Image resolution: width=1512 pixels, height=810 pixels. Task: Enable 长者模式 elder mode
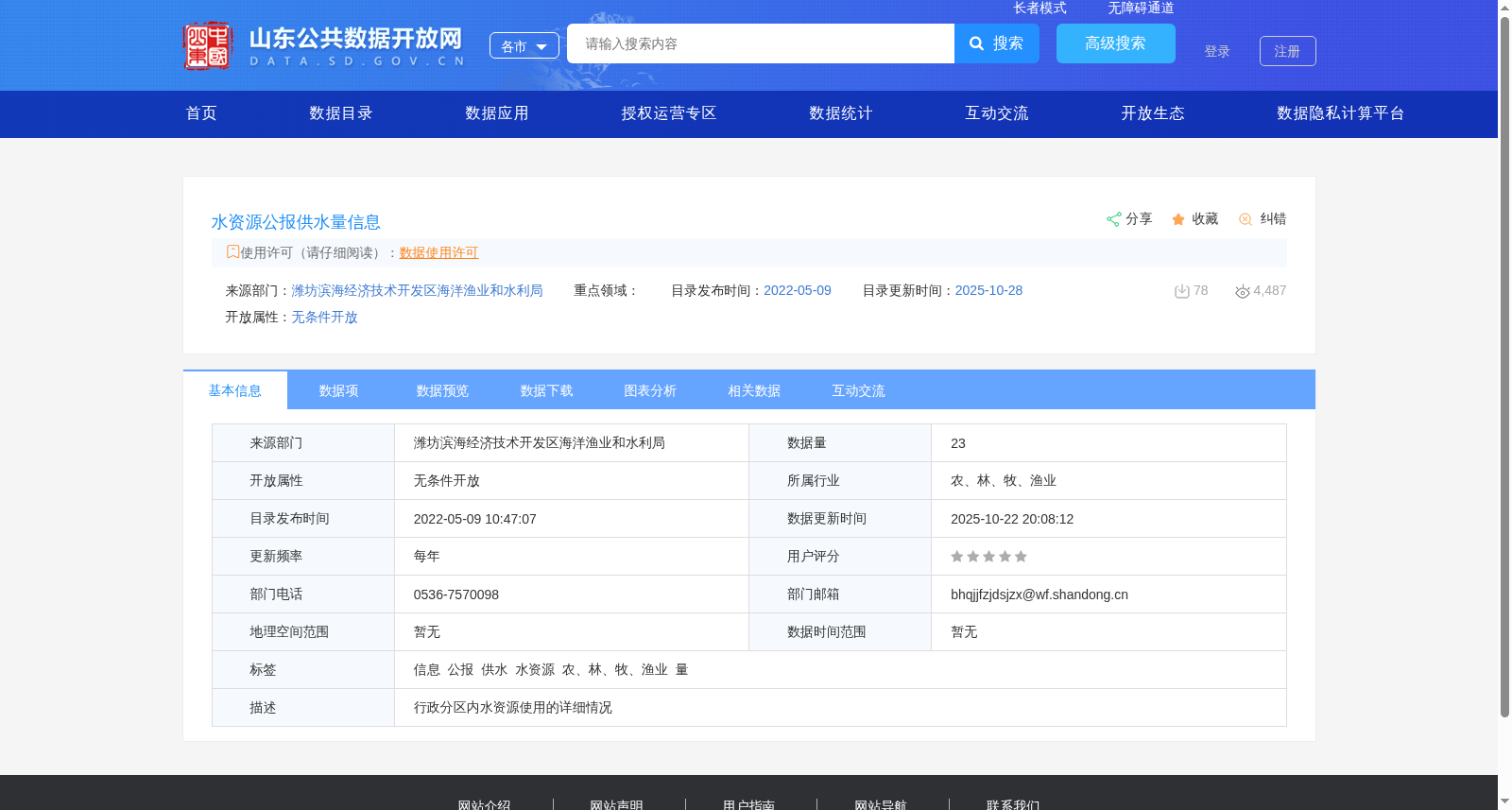point(1039,8)
